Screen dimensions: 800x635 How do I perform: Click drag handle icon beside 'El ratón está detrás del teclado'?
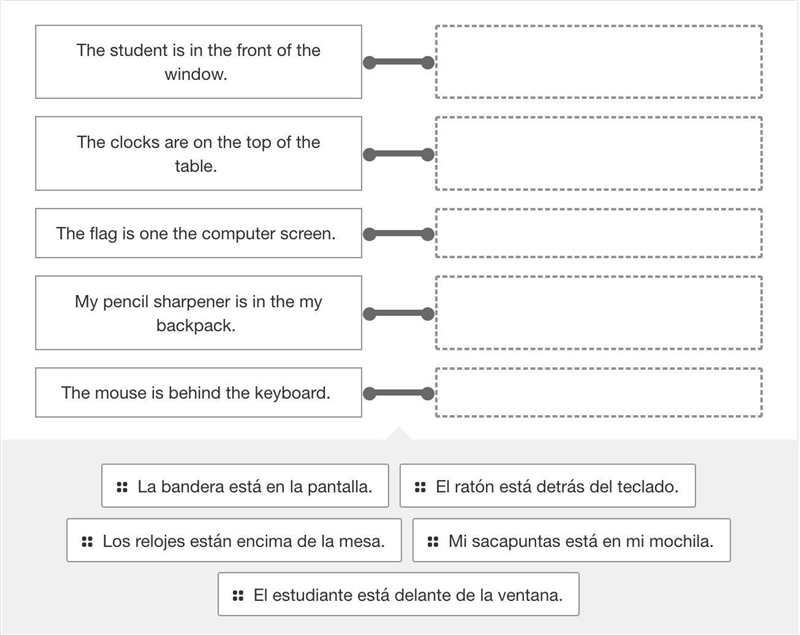coord(420,487)
